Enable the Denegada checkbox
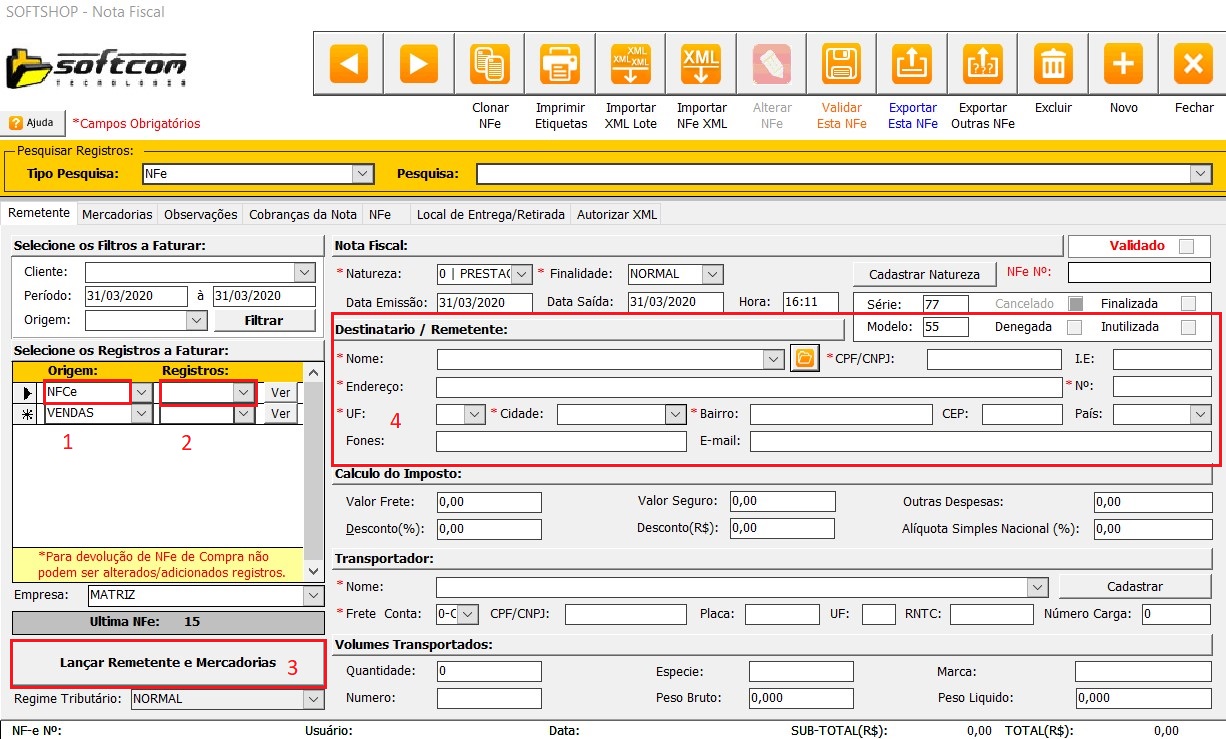 [1074, 327]
